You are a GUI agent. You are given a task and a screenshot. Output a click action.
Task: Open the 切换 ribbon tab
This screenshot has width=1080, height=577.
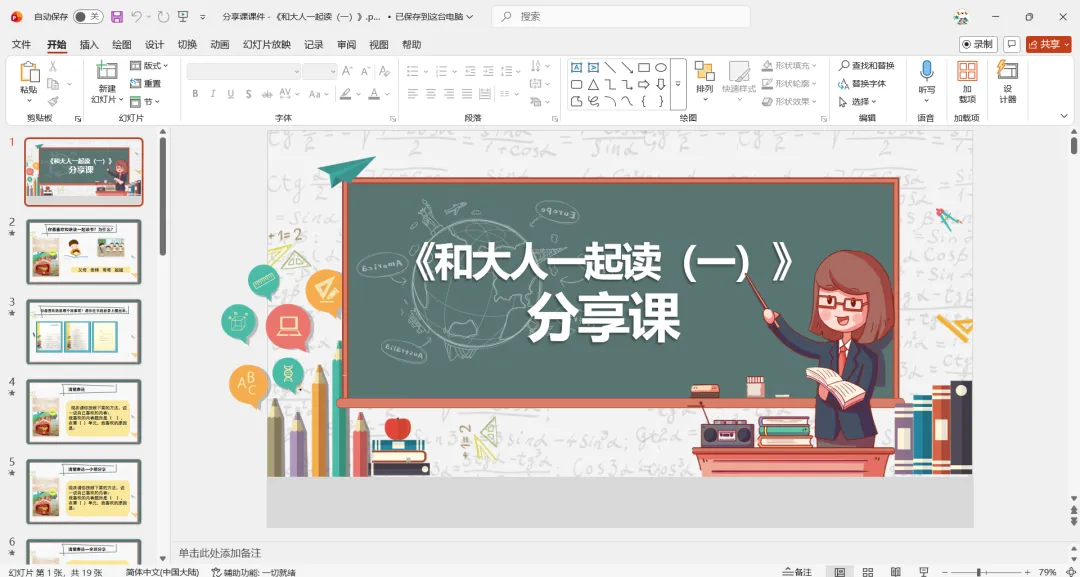[x=187, y=45]
